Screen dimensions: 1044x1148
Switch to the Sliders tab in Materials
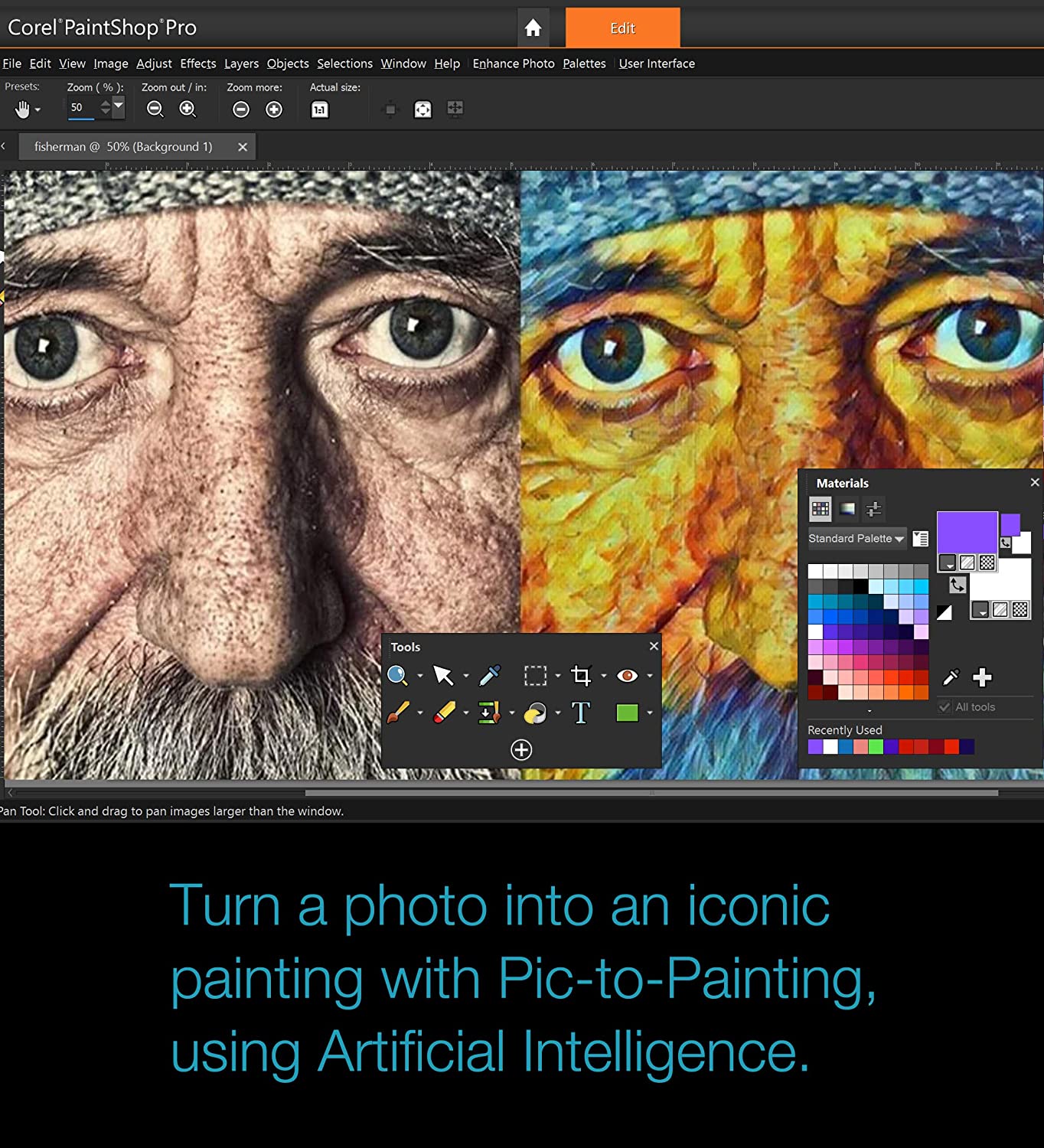873,509
